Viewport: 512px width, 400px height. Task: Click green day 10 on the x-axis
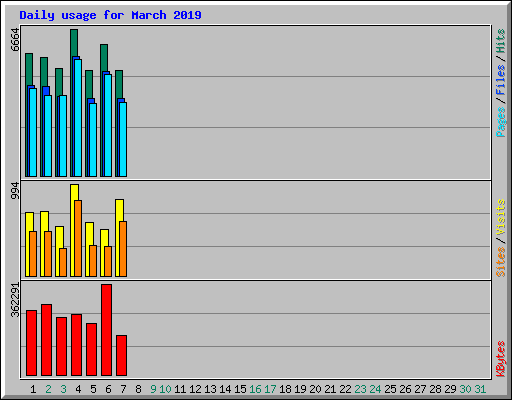(165, 389)
